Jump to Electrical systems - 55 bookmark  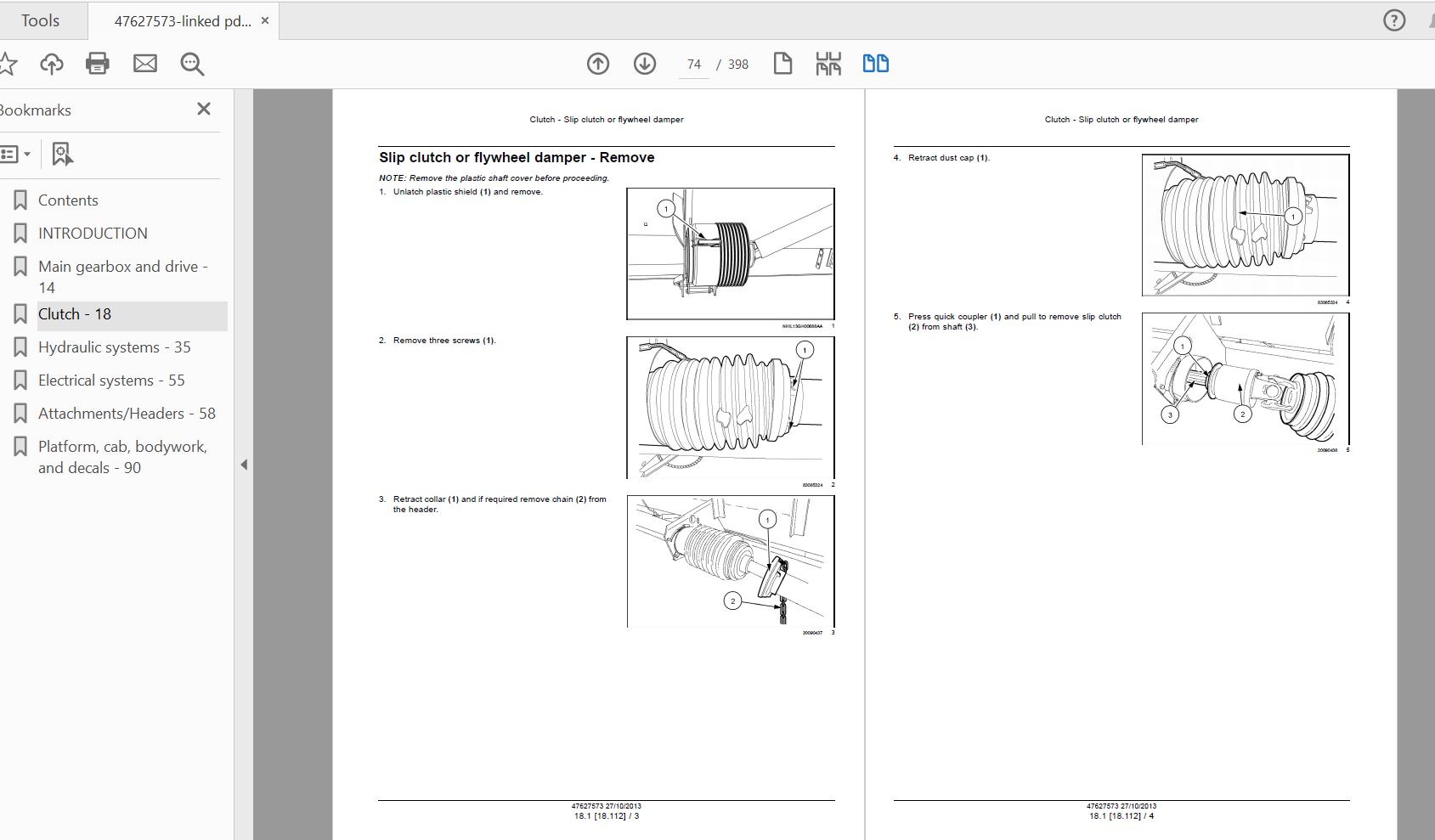pos(110,381)
